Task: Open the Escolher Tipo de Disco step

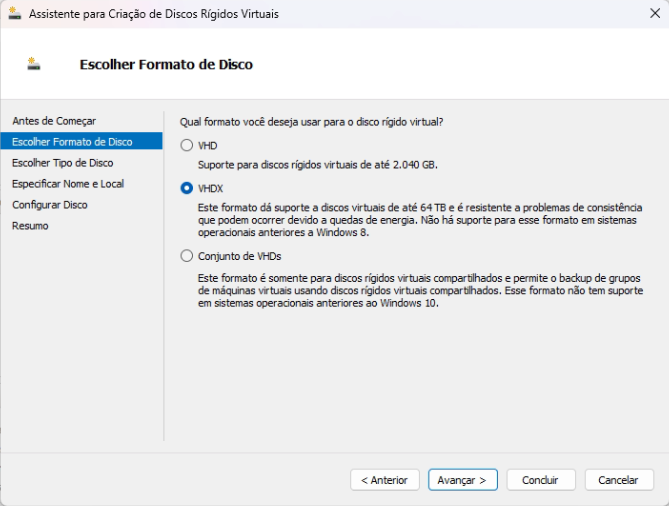Action: click(x=62, y=163)
